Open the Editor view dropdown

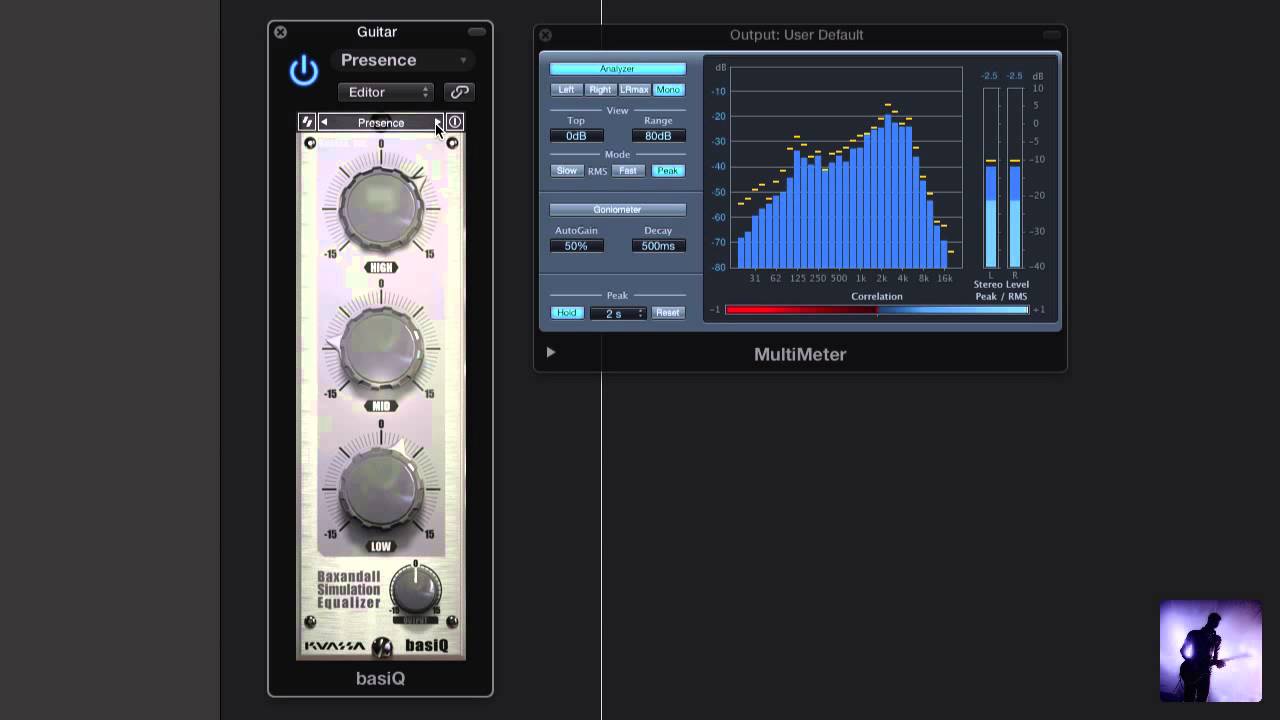pyautogui.click(x=385, y=92)
